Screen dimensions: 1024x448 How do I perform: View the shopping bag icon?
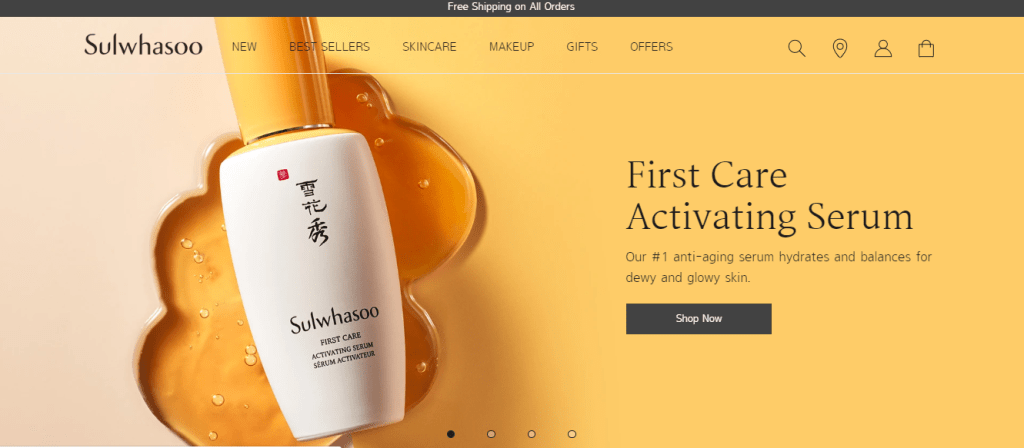(x=926, y=48)
